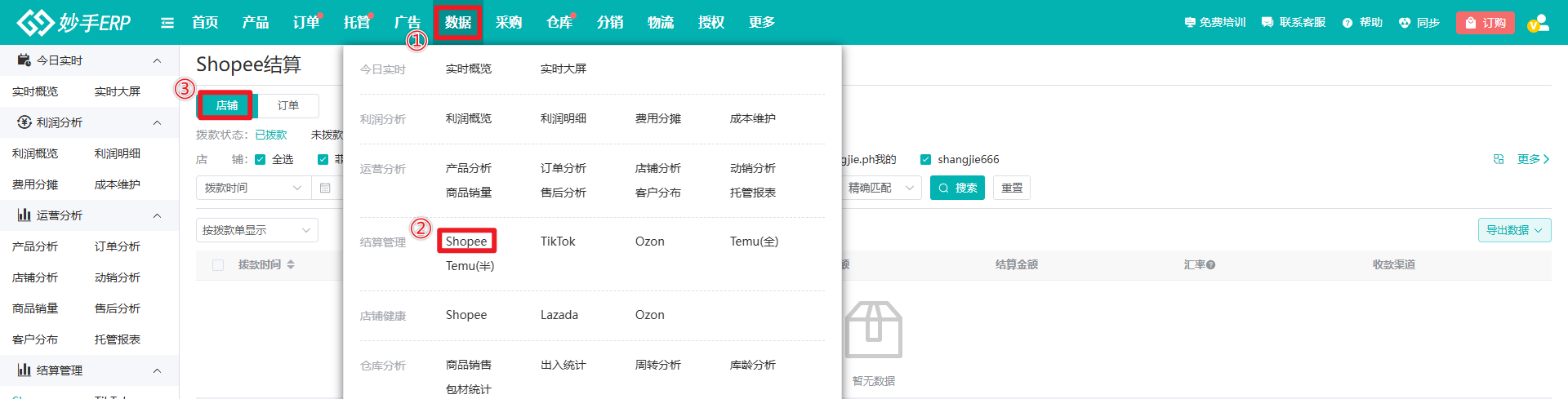The image size is (1568, 399).
Task: Collapse the 今日实时 sidebar section
Action: (157, 60)
